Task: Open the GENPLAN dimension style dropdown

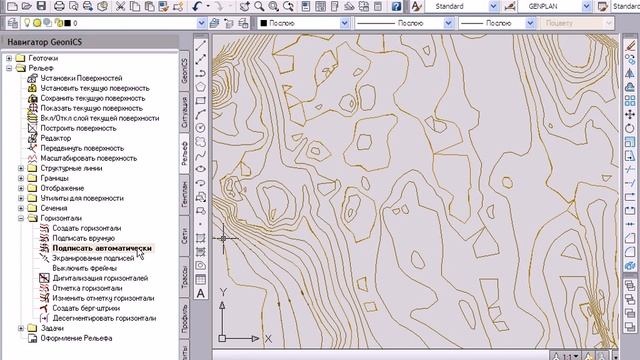Action: [587, 7]
